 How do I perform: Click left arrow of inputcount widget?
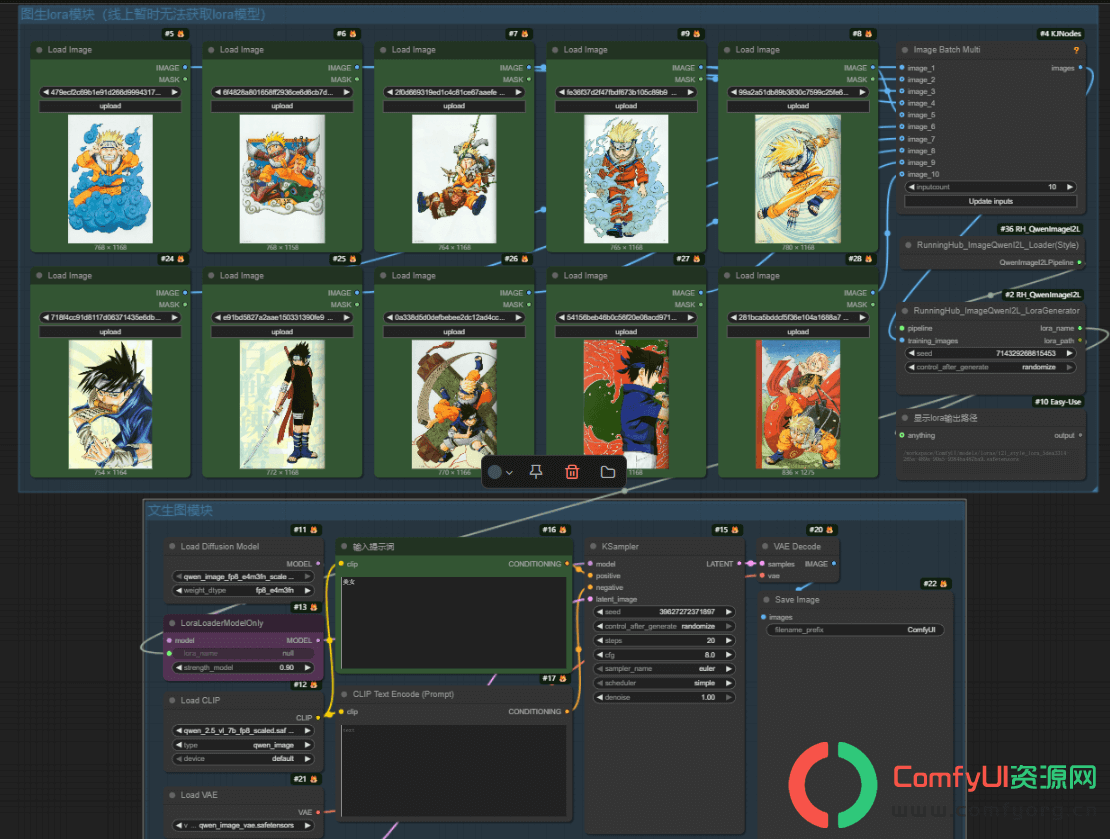[911, 187]
